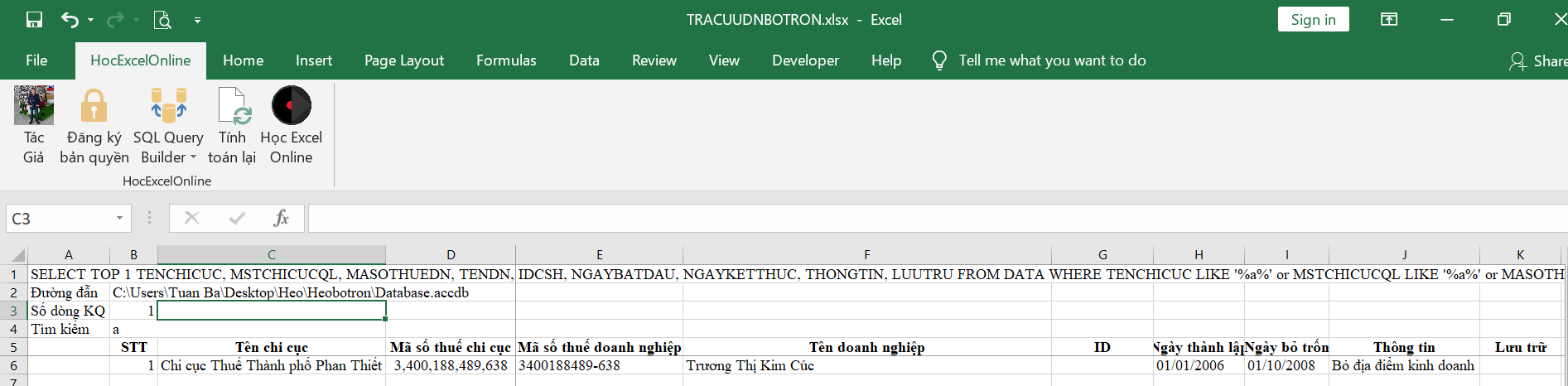Click Mã số thuế doanh nghiệp header cell
Viewport: 1568px width, 386px height.
coord(600,347)
